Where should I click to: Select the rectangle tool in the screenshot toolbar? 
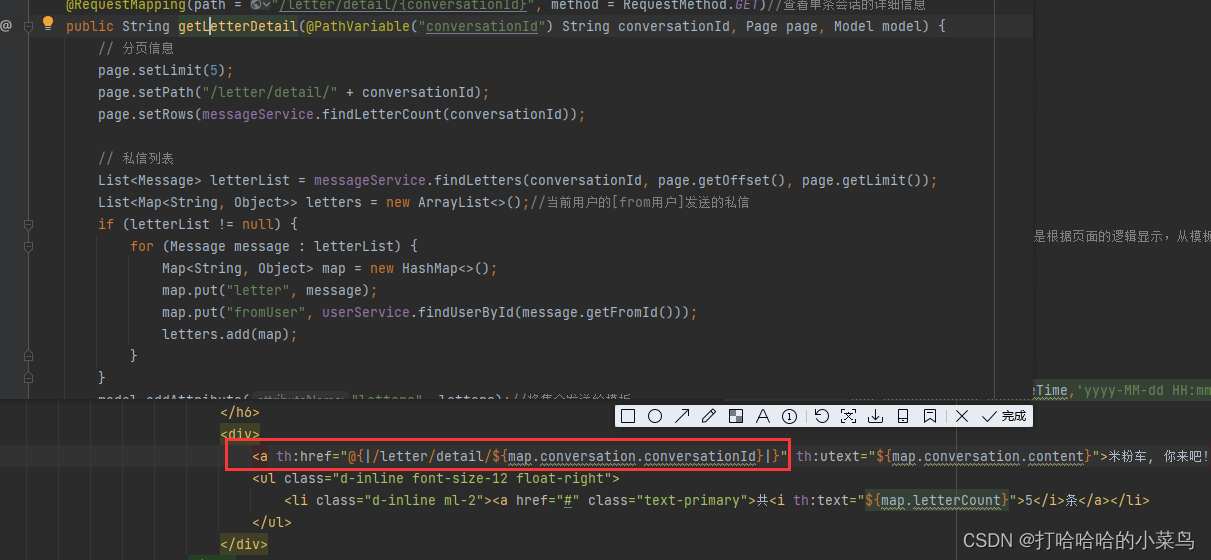coord(628,416)
